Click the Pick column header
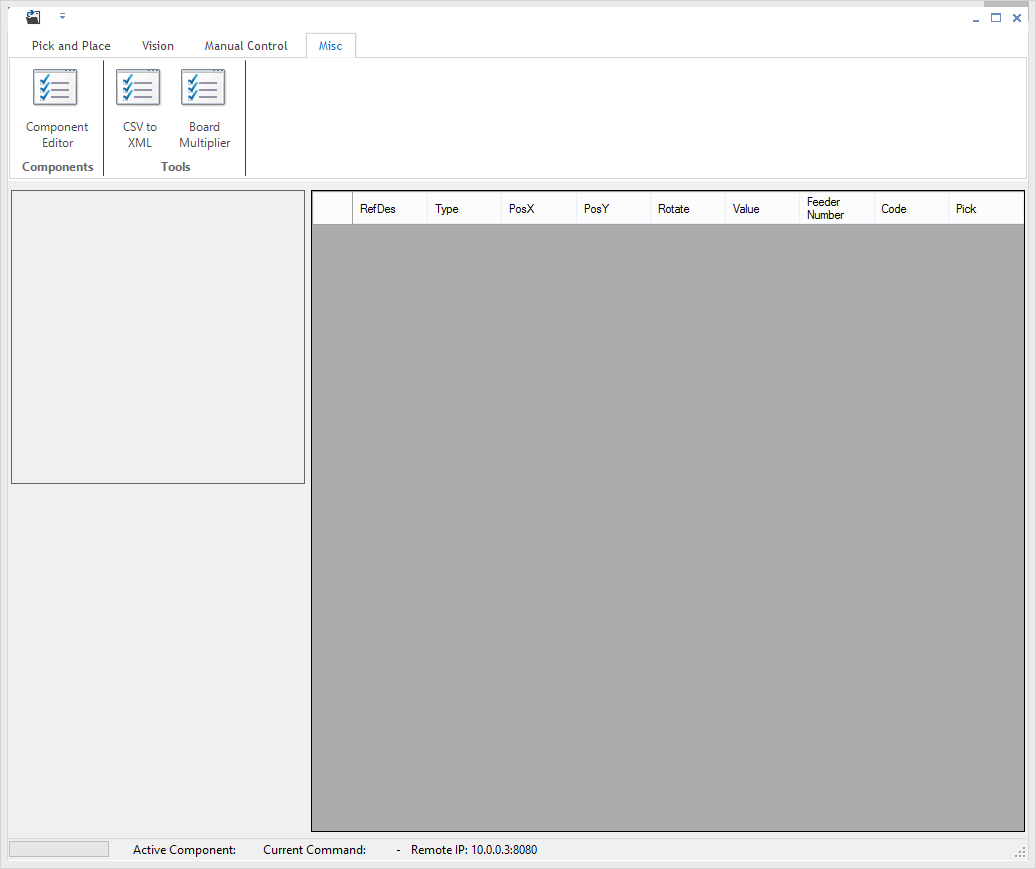This screenshot has width=1036, height=869. click(x=984, y=209)
